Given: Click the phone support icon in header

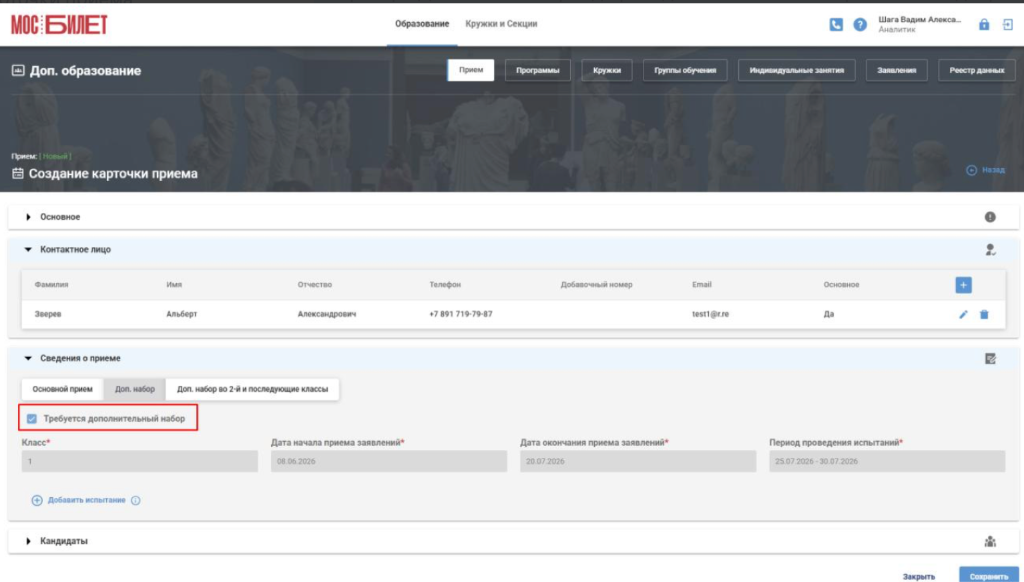Looking at the screenshot, I should (x=836, y=25).
